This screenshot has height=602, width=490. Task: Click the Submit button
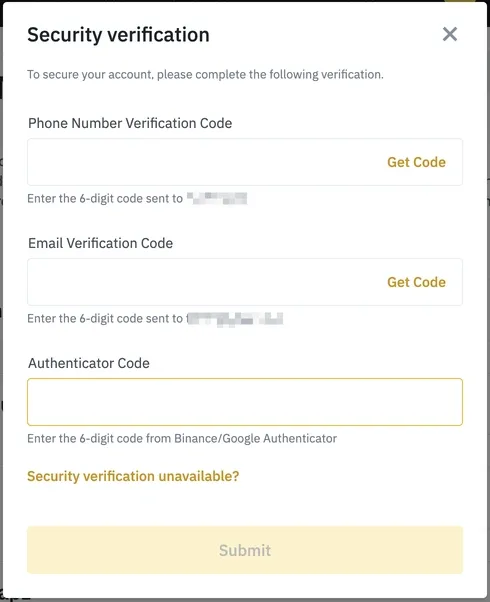pos(245,550)
